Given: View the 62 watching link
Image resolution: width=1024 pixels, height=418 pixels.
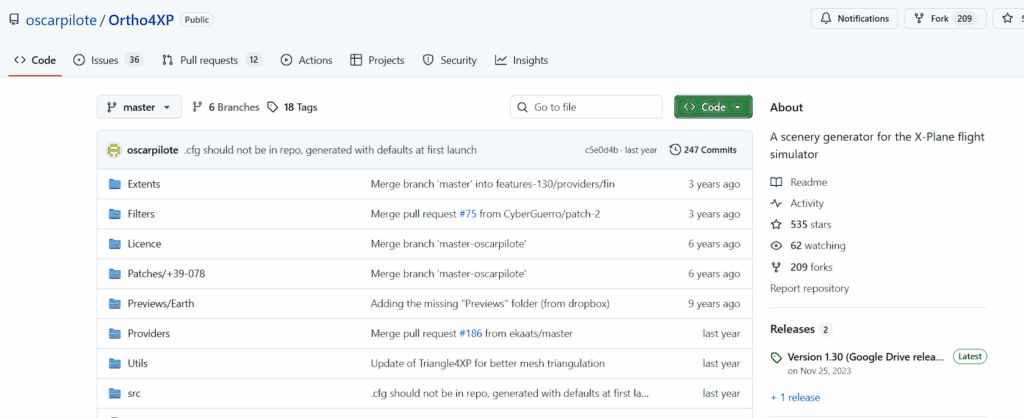Looking at the screenshot, I should (808, 246).
